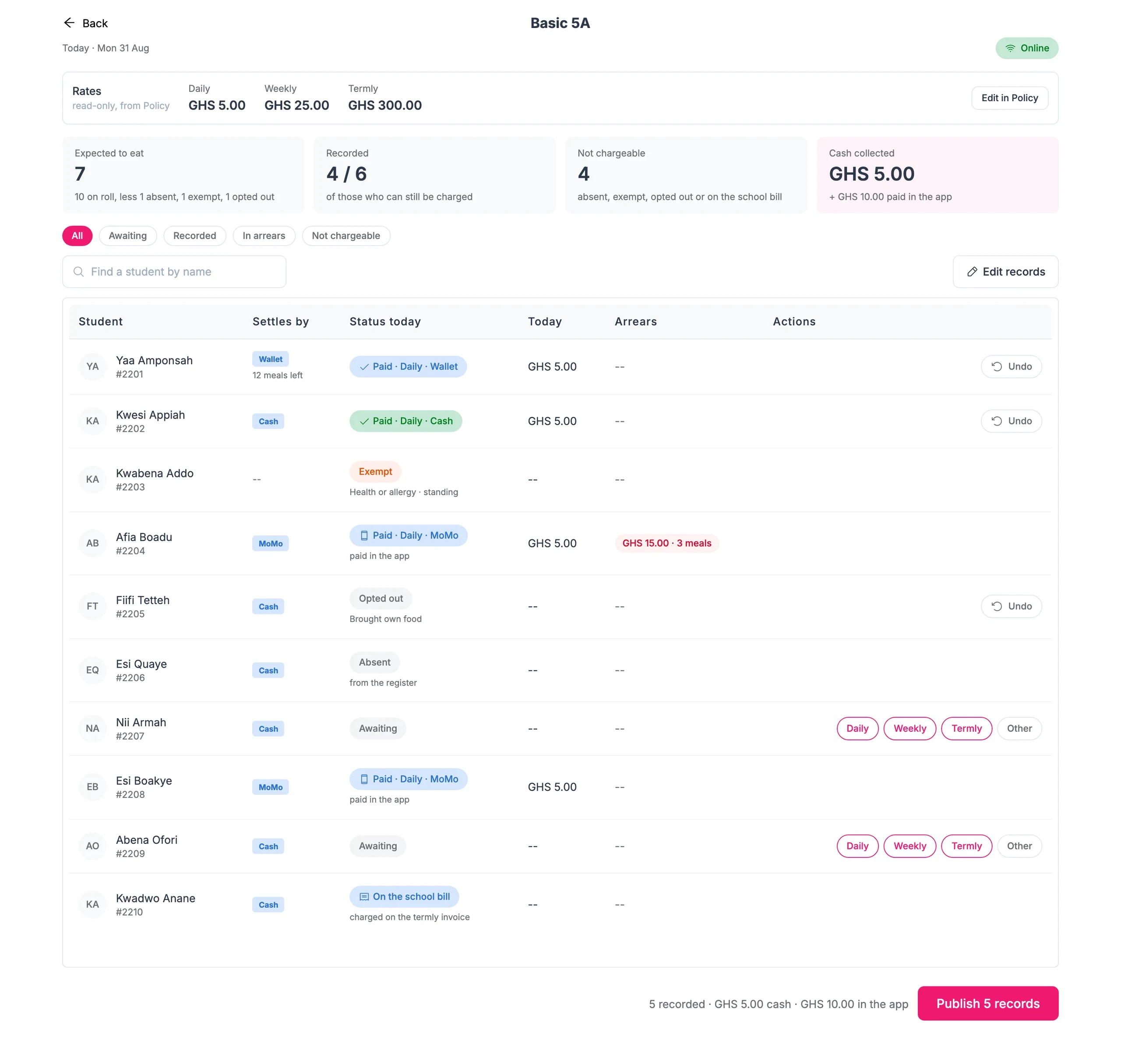Publish 5 records
Viewport: 1121px width, 1064px height.
(x=988, y=1003)
